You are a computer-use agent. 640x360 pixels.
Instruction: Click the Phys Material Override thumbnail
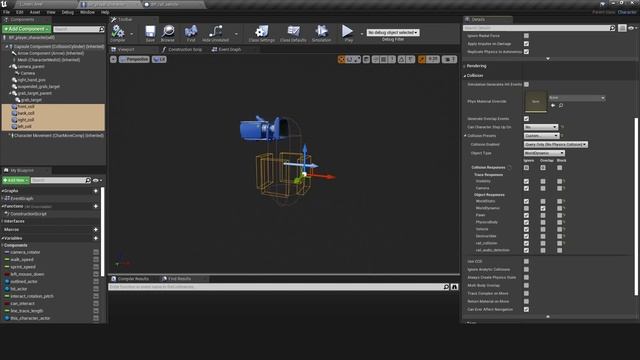pos(536,101)
